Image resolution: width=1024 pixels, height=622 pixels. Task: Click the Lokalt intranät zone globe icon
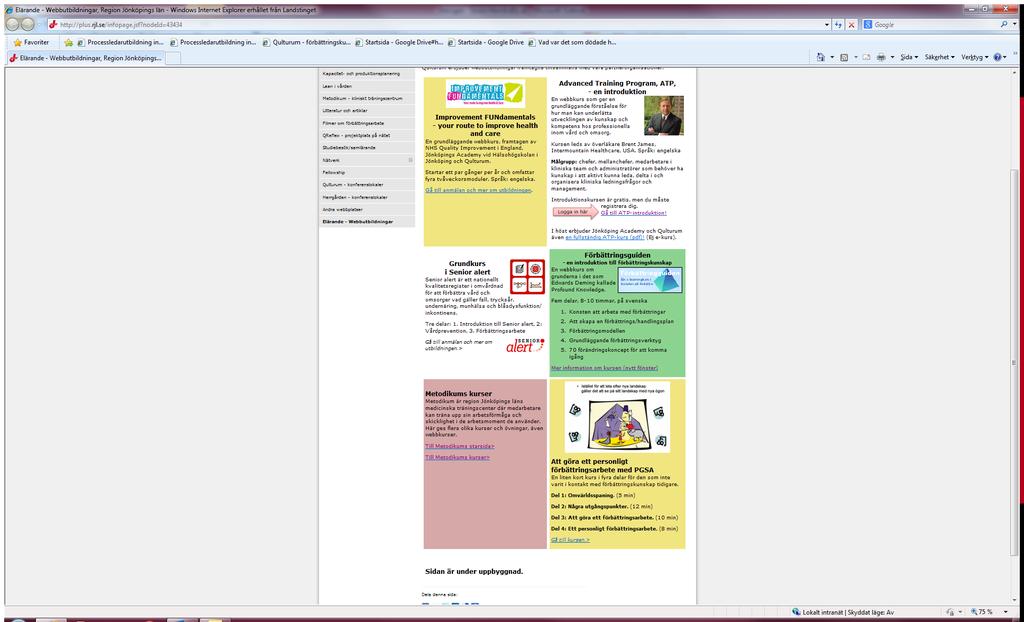[x=796, y=612]
